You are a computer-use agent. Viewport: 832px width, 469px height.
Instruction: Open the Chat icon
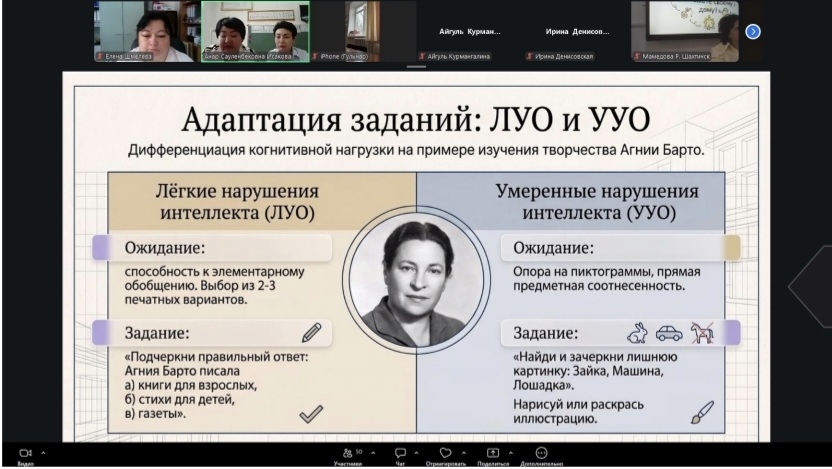point(400,453)
